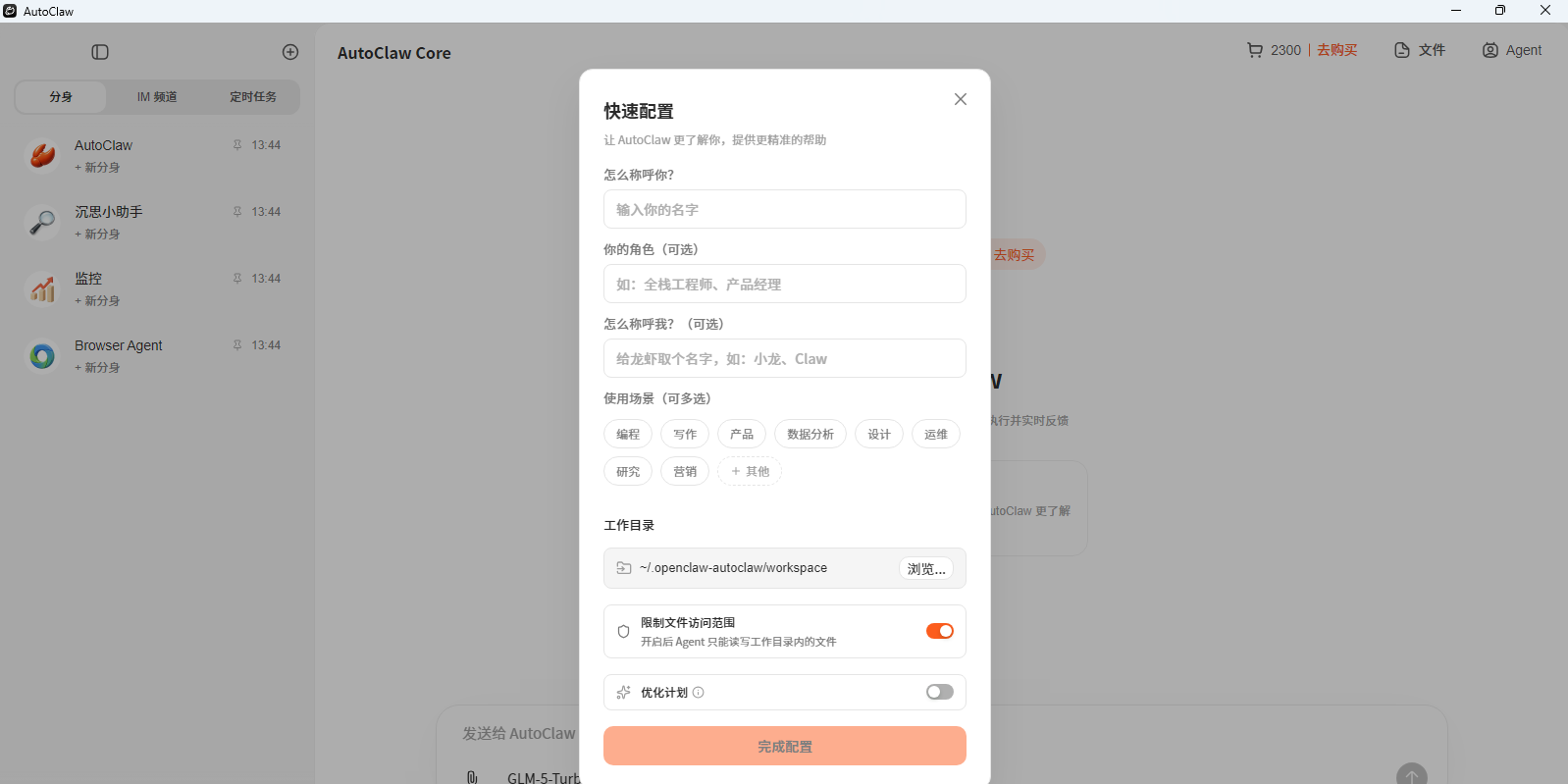Click 去购买 link next to 2300
Image resolution: width=1568 pixels, height=784 pixels.
[x=1336, y=50]
